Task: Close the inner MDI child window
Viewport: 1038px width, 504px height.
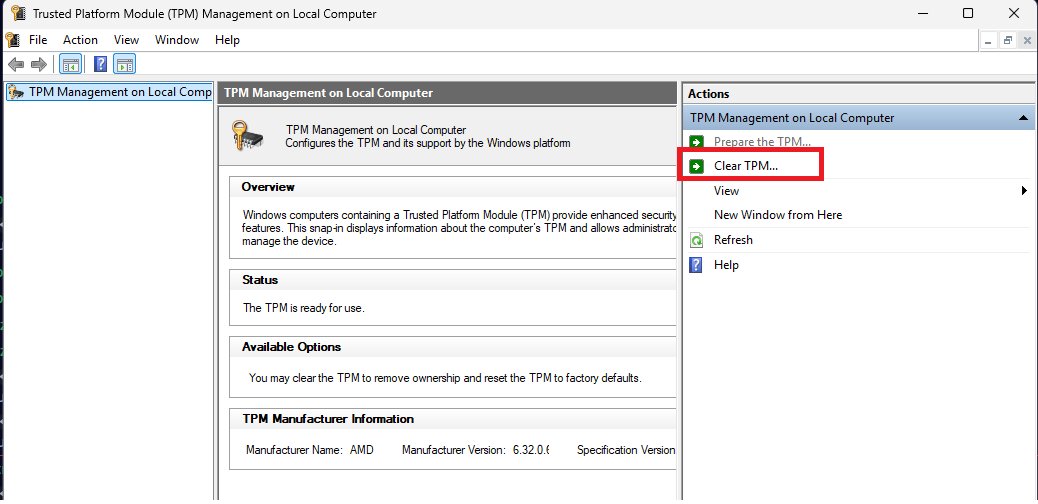Action: pos(1027,40)
